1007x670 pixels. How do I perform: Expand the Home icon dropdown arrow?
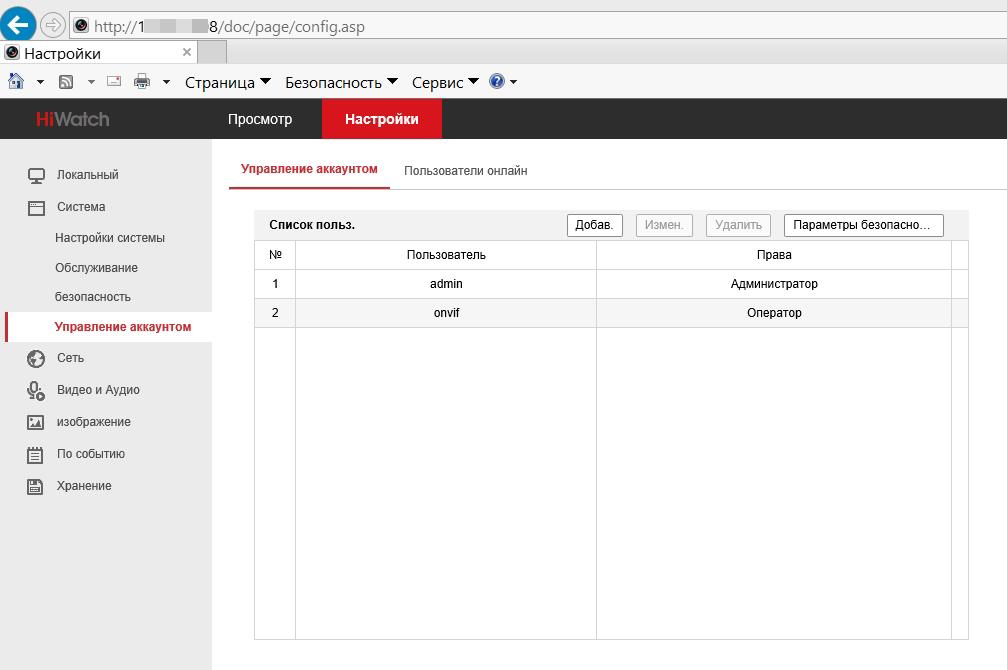[40, 82]
